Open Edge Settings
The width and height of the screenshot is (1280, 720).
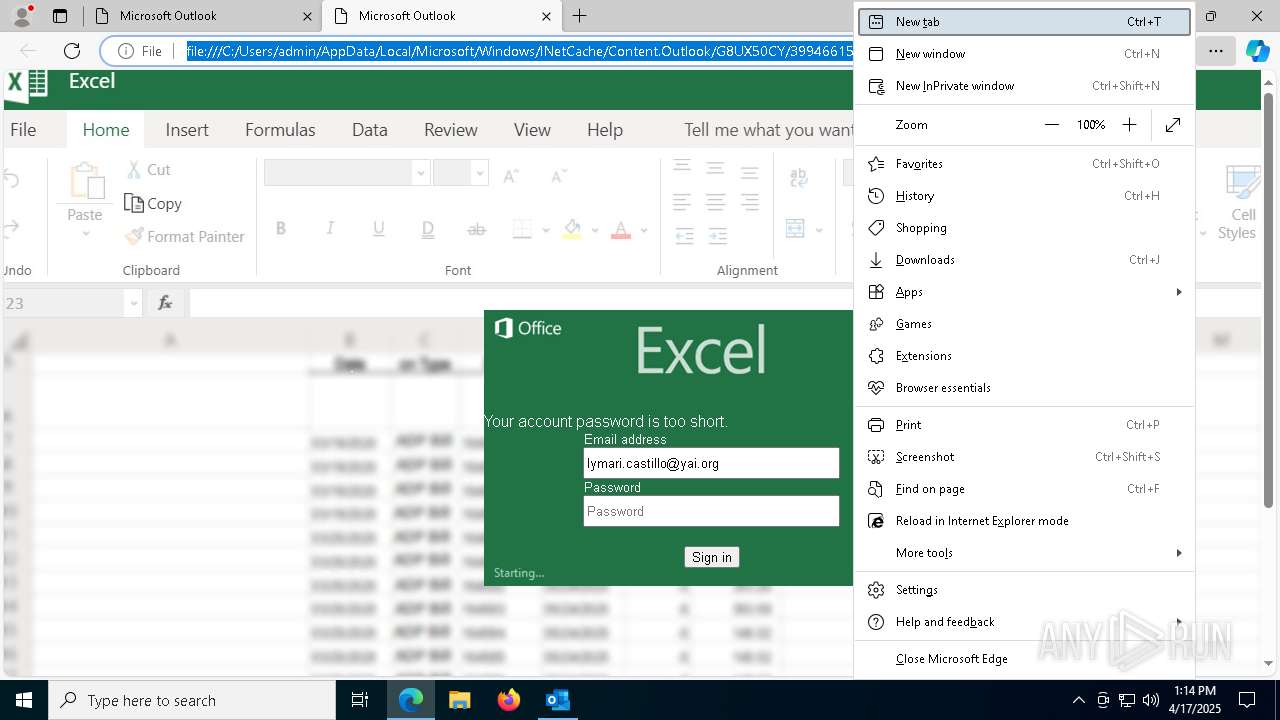point(1025,590)
